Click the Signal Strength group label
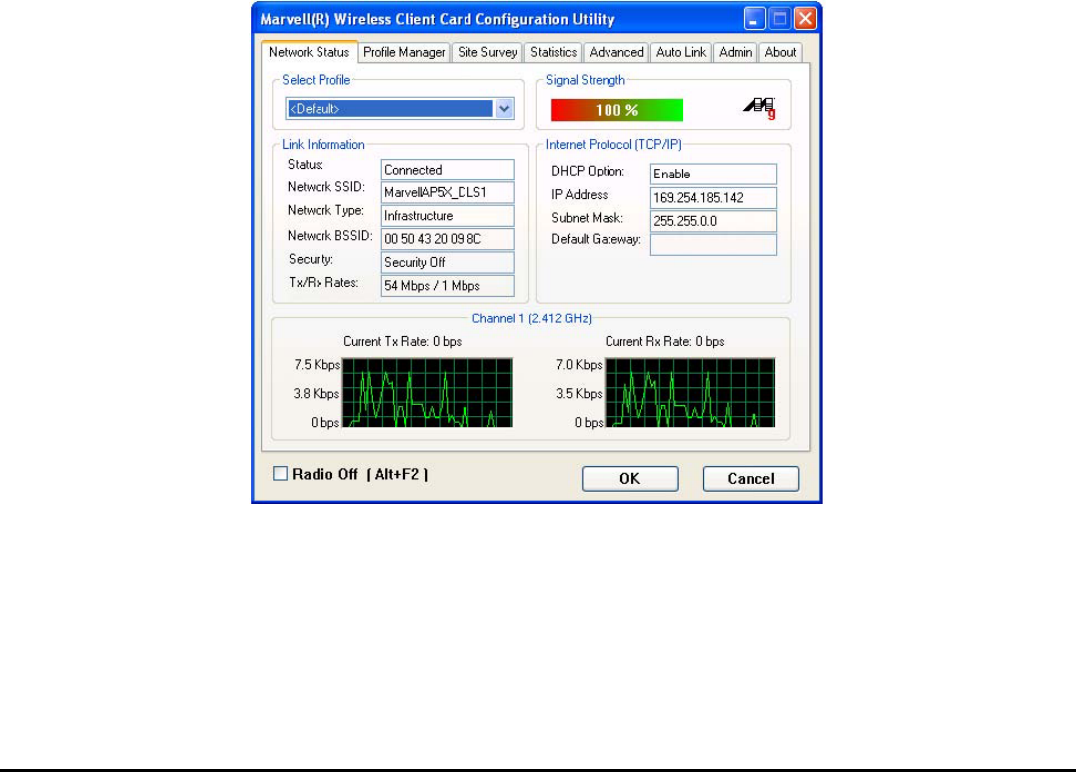This screenshot has height=772, width=1076. click(x=585, y=80)
